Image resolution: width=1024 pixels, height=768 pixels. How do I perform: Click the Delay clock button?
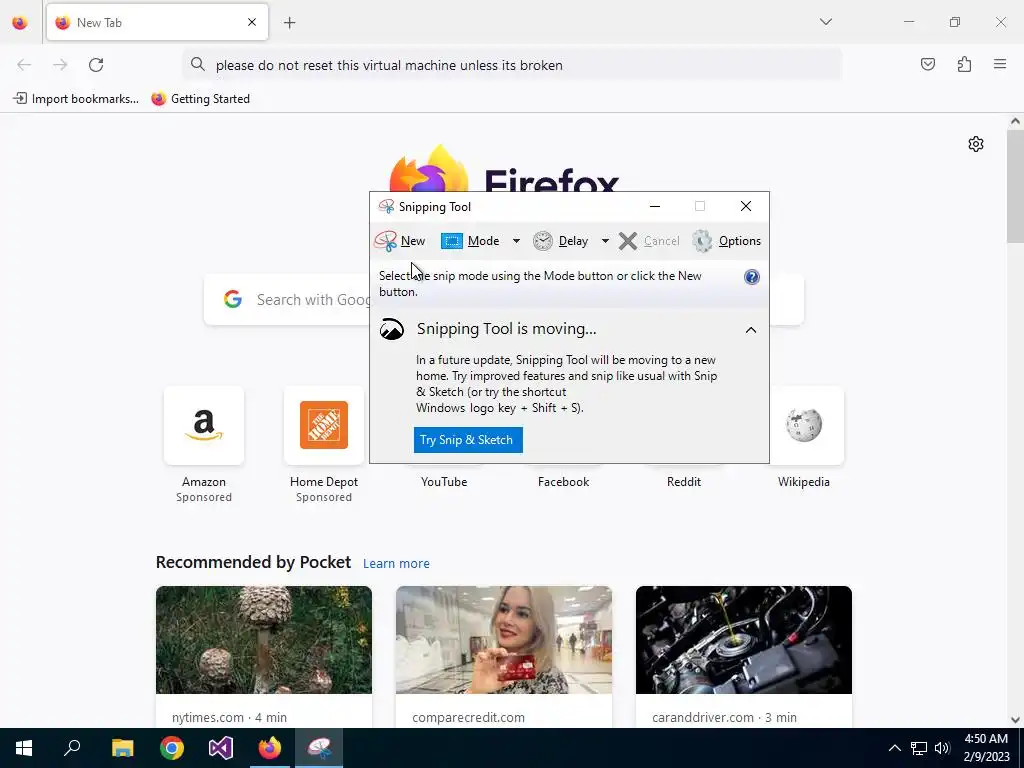click(561, 241)
